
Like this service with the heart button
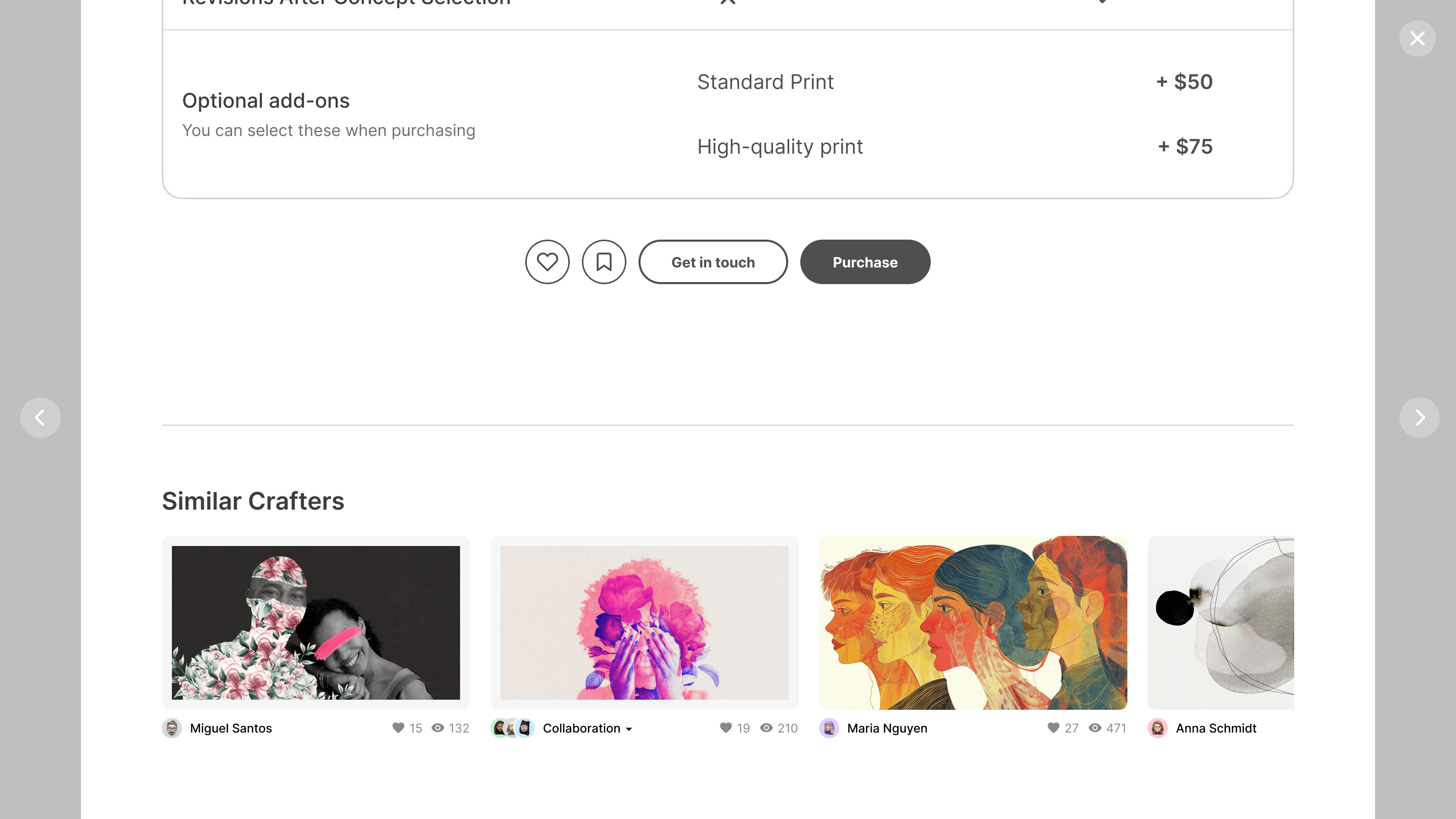[x=547, y=262]
